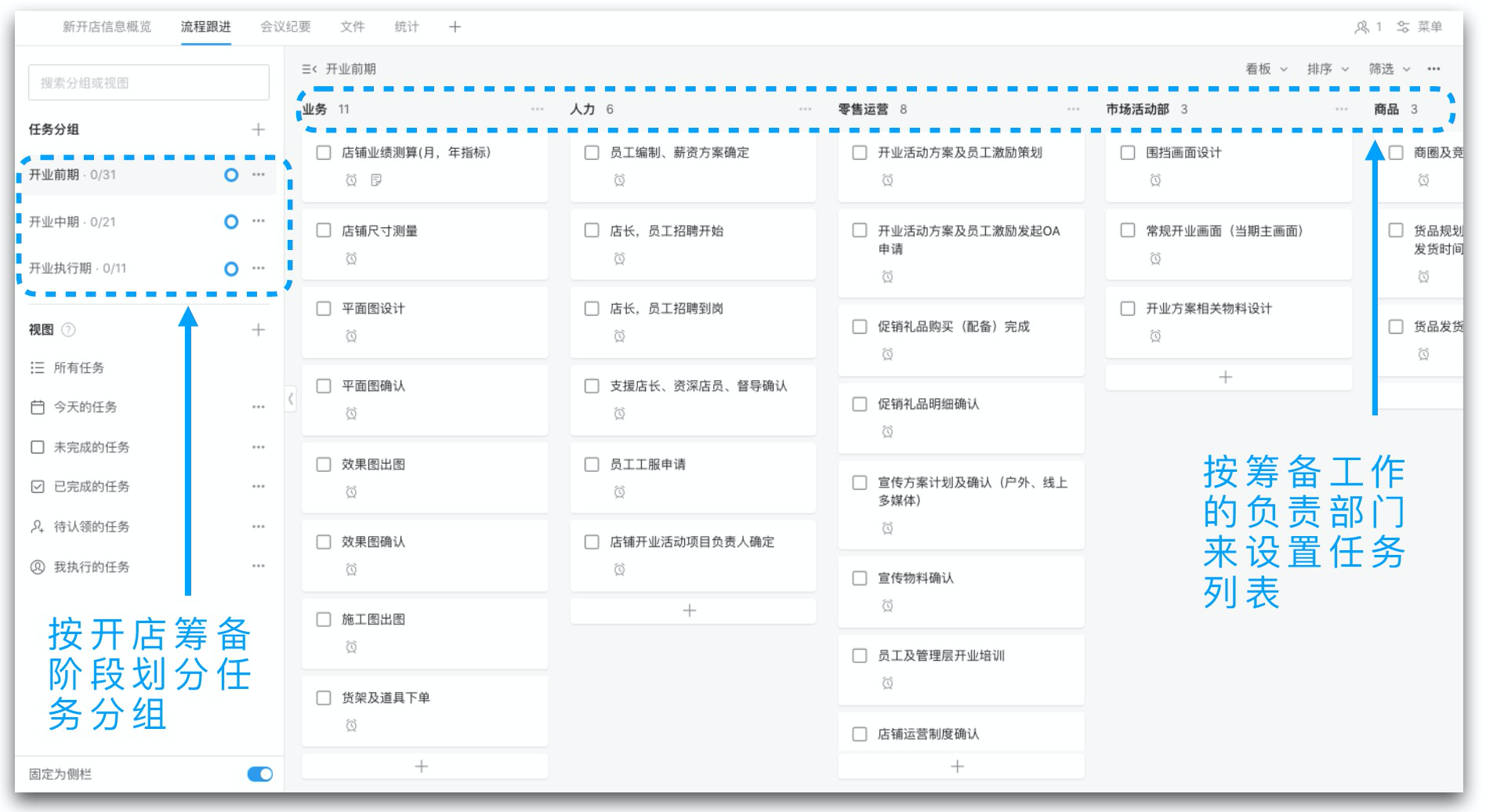This screenshot has width=1486, height=812.
Task: Set reminder alarm on 员工工服申请 card
Action: 619,492
